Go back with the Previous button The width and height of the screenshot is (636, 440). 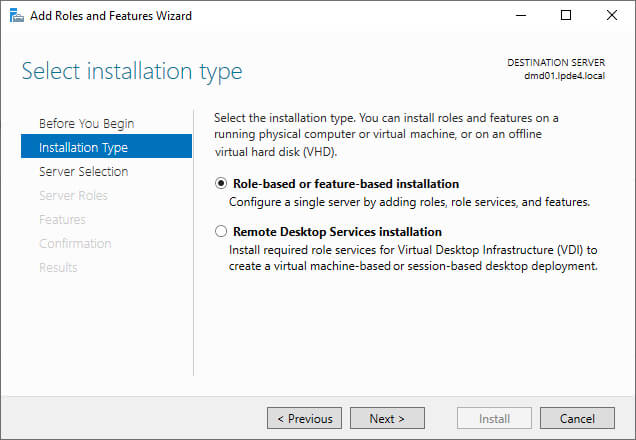click(x=304, y=418)
